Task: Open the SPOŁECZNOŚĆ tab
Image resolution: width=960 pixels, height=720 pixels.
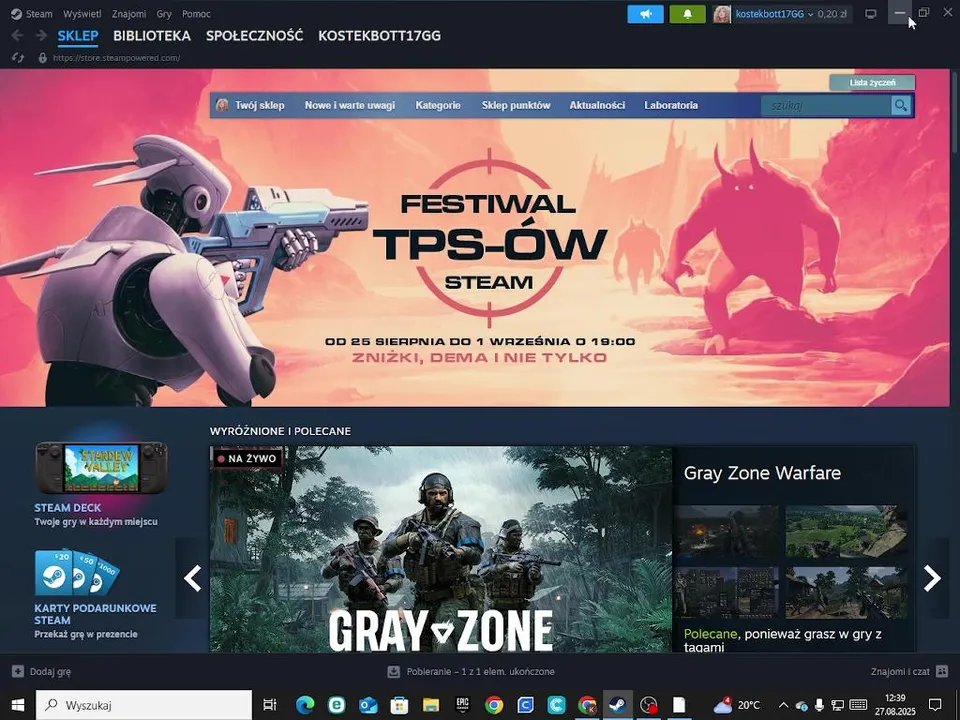Action: click(x=255, y=36)
